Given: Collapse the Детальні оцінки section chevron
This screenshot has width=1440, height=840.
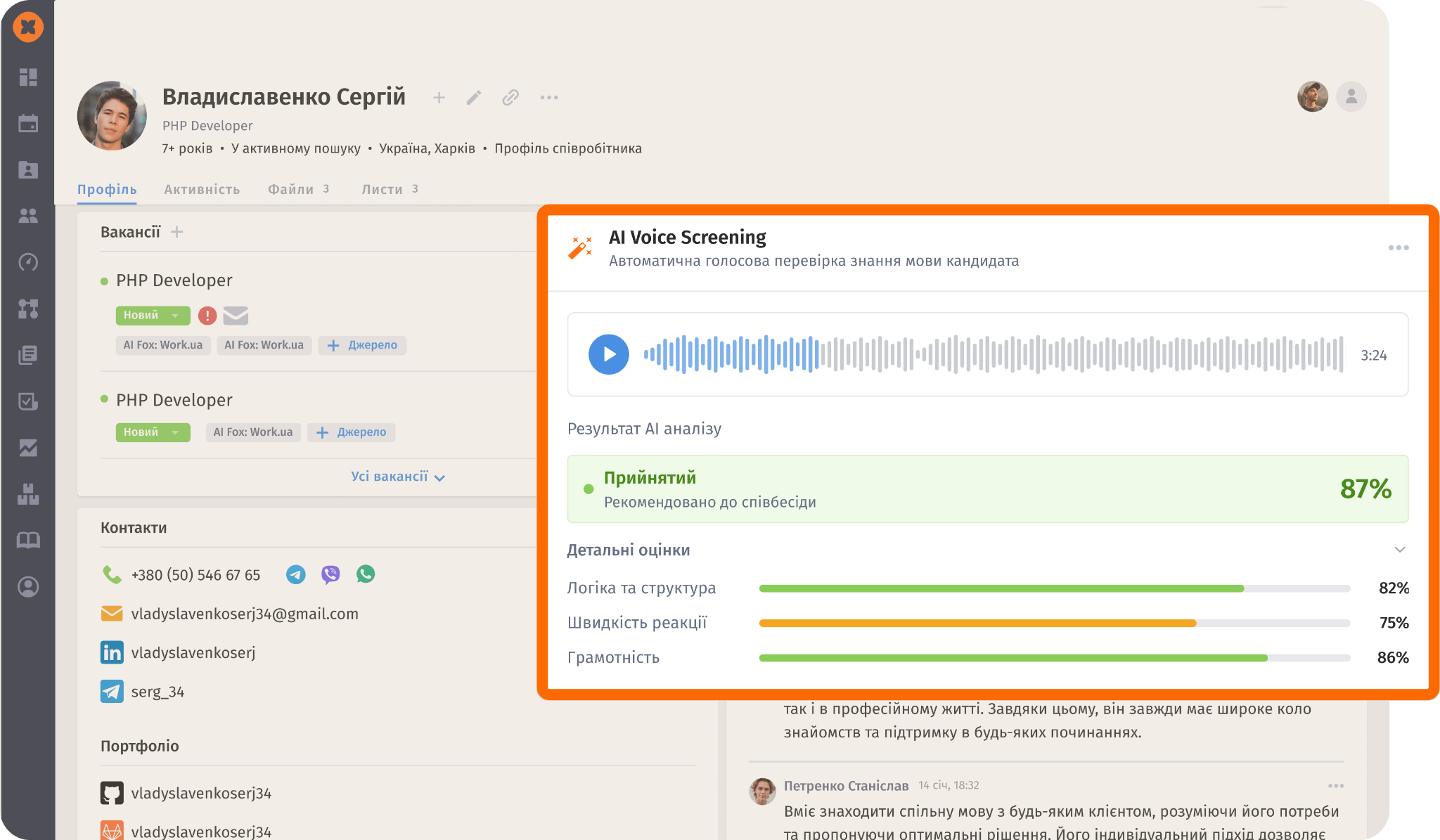Looking at the screenshot, I should (1399, 550).
